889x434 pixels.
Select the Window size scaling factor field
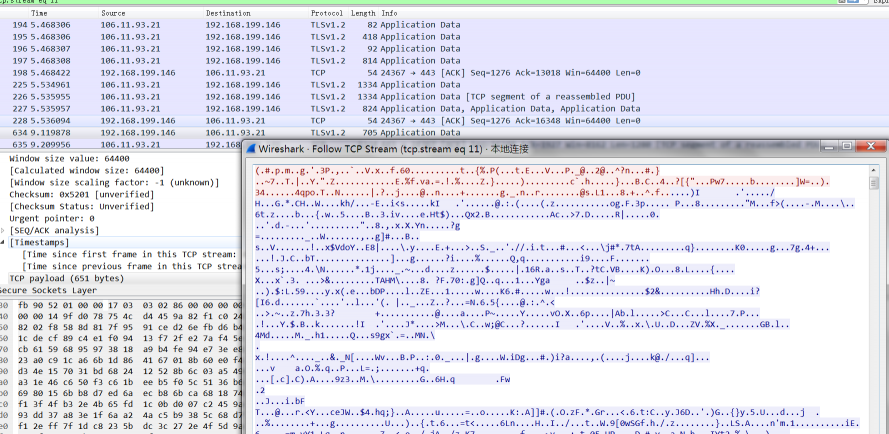click(x=114, y=183)
